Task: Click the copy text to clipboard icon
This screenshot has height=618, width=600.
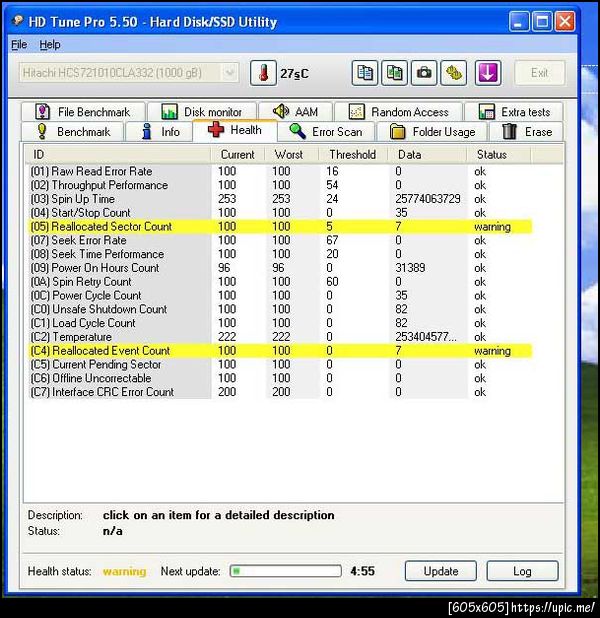Action: point(365,73)
